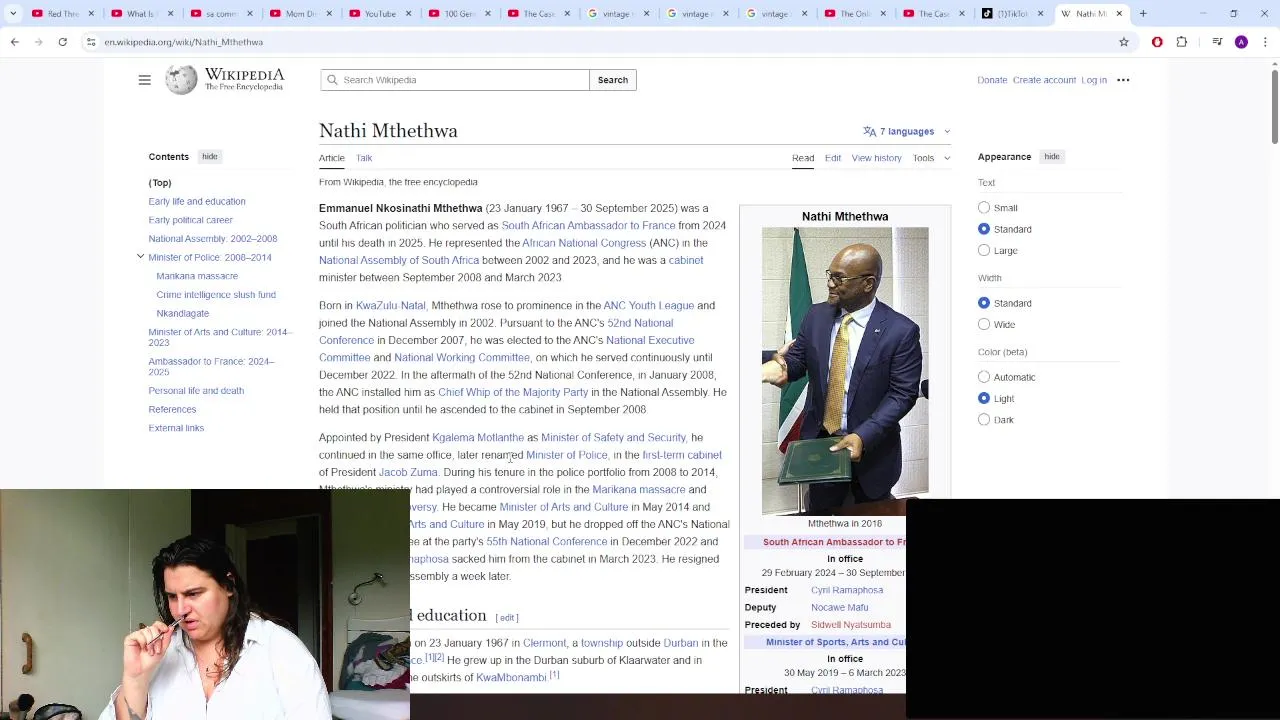Open the Extensions puzzle icon
Viewport: 1280px width, 720px height.
pos(1182,42)
